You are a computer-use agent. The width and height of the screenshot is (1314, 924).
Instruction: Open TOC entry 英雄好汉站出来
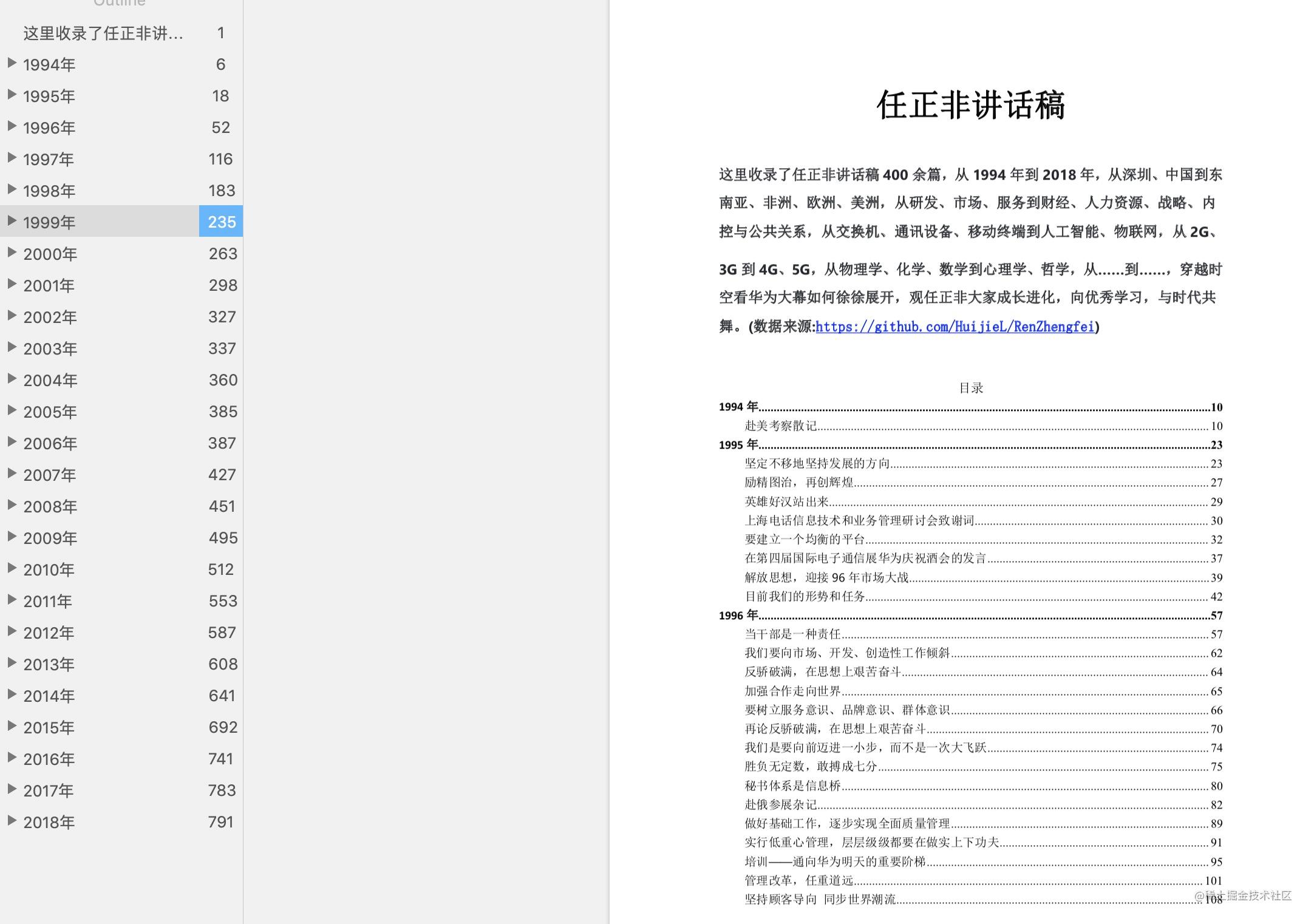(983, 501)
